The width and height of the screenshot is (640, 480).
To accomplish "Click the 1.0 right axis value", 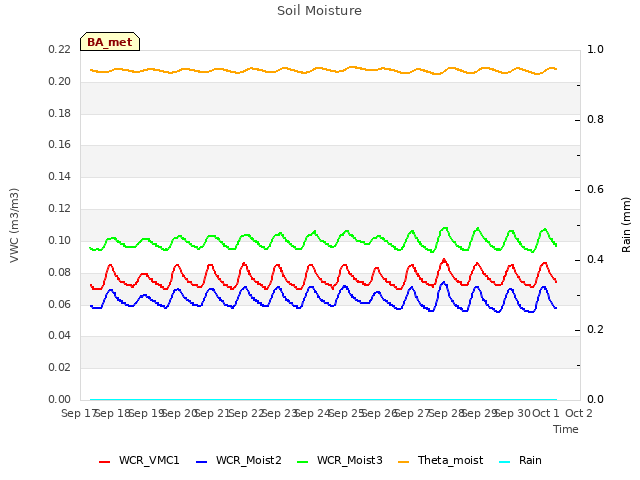I will tap(595, 49).
